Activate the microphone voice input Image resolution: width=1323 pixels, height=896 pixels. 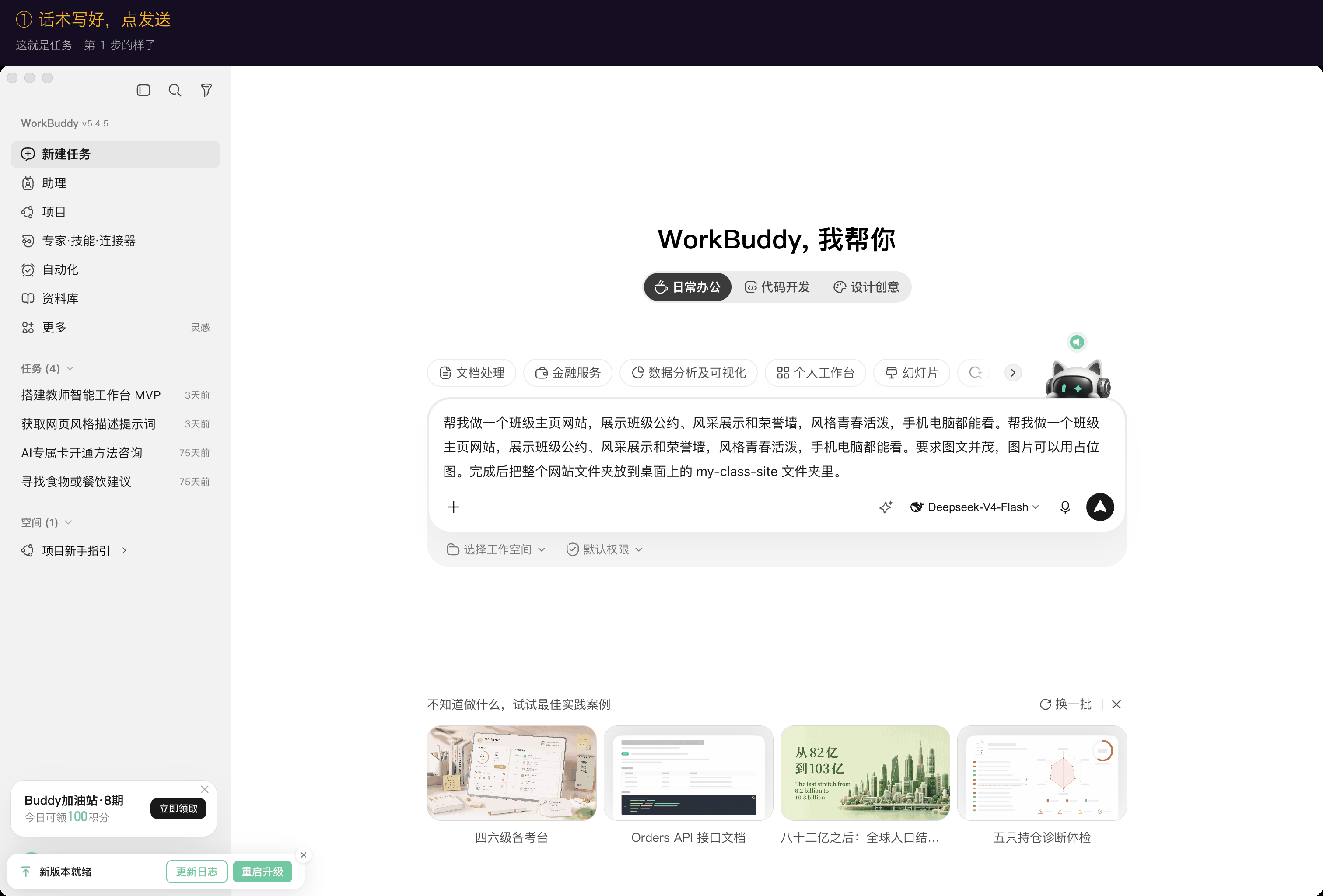(x=1064, y=507)
